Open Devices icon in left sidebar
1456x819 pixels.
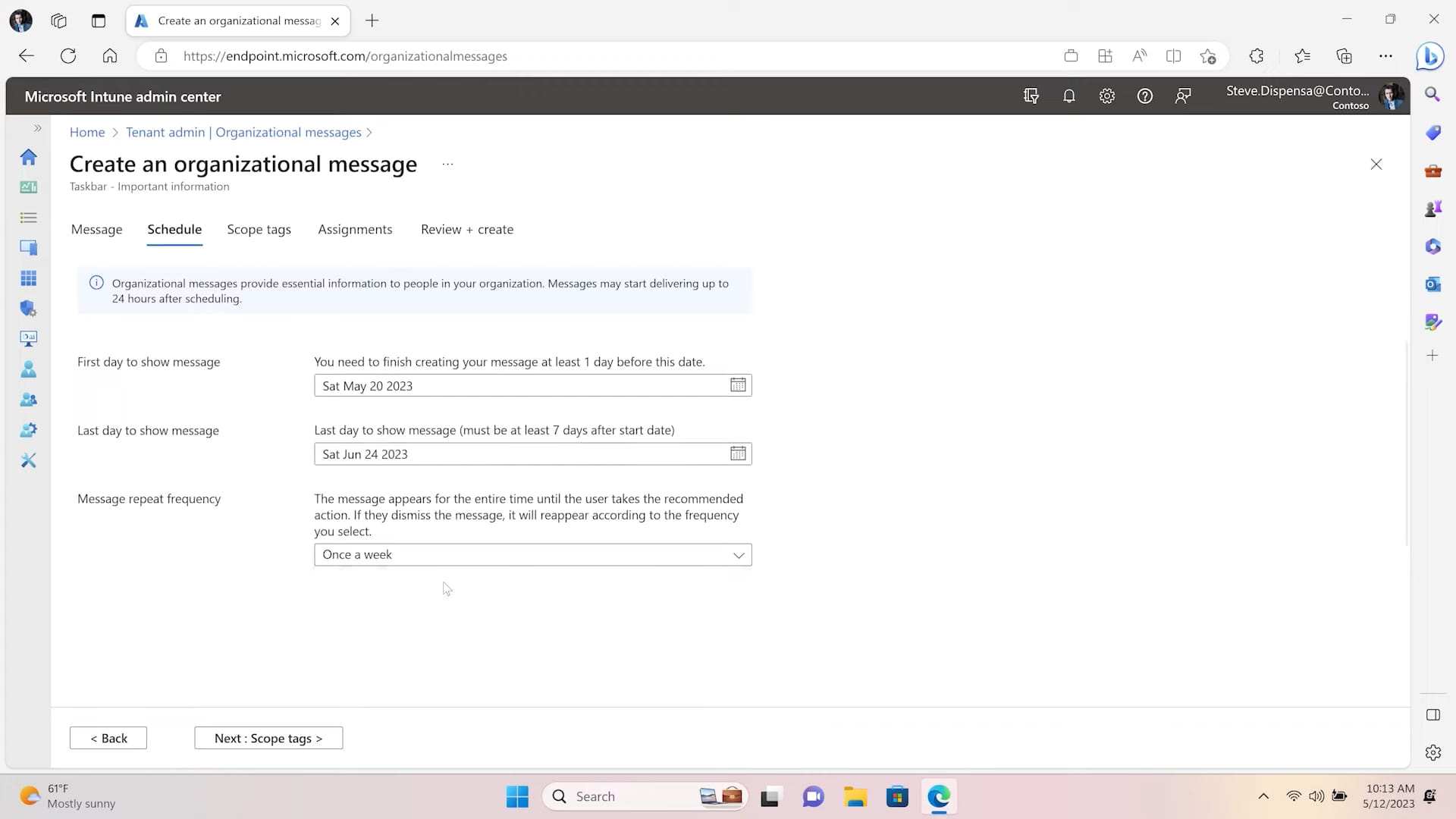tap(29, 248)
